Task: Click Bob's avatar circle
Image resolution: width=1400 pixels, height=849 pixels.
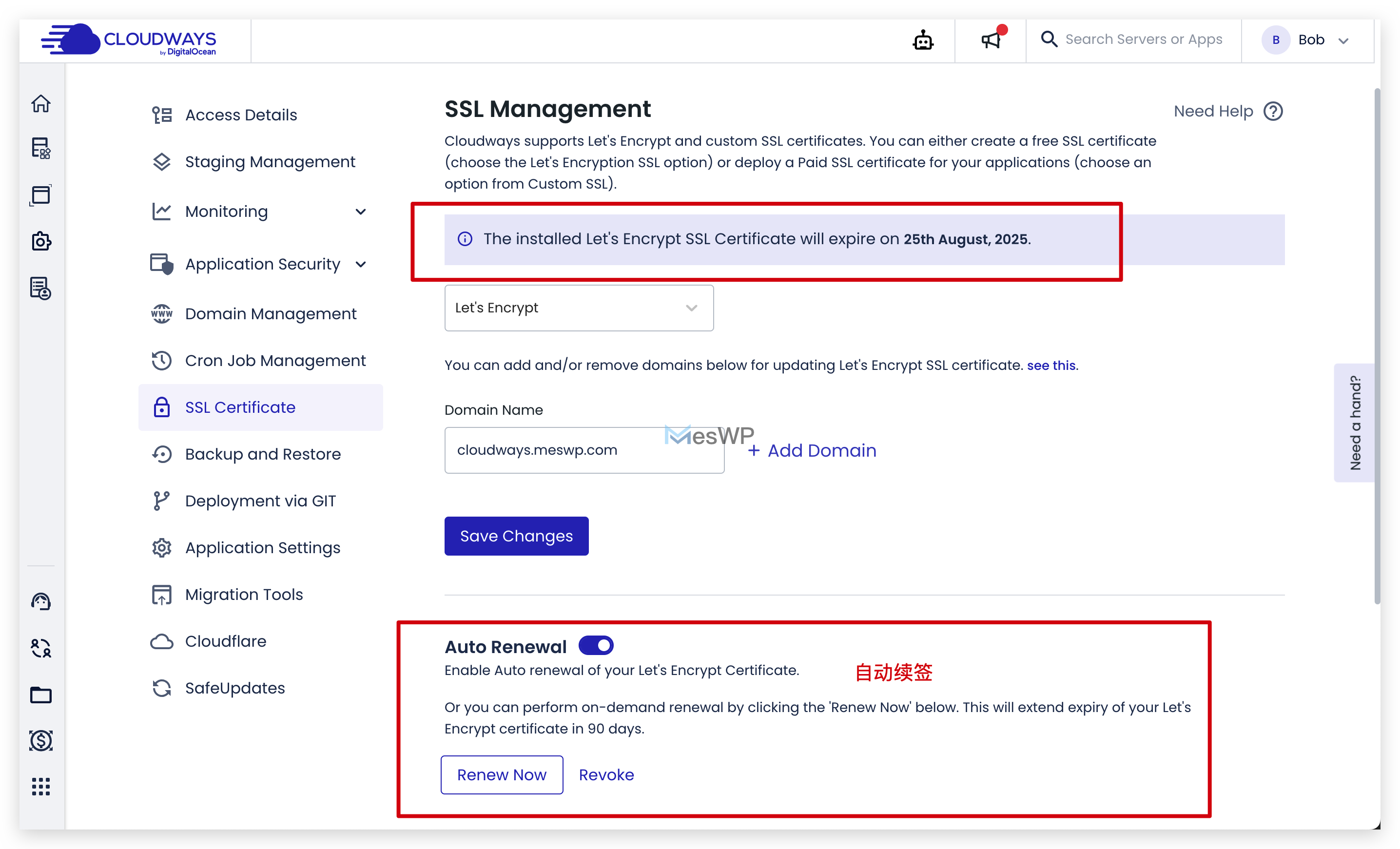Action: [x=1276, y=40]
